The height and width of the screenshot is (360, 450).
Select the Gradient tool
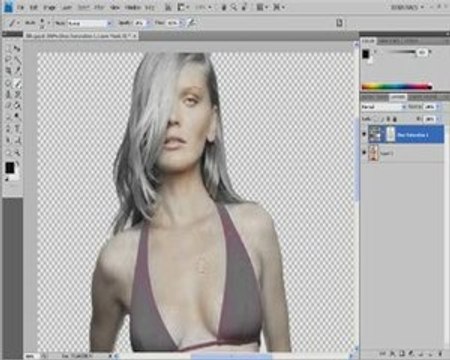pyautogui.click(x=17, y=106)
